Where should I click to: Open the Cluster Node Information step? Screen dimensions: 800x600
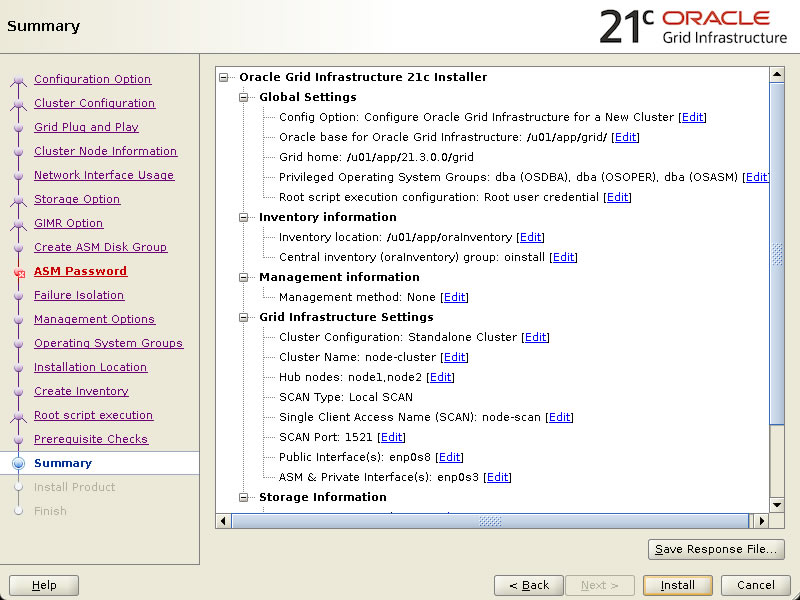[x=106, y=151]
